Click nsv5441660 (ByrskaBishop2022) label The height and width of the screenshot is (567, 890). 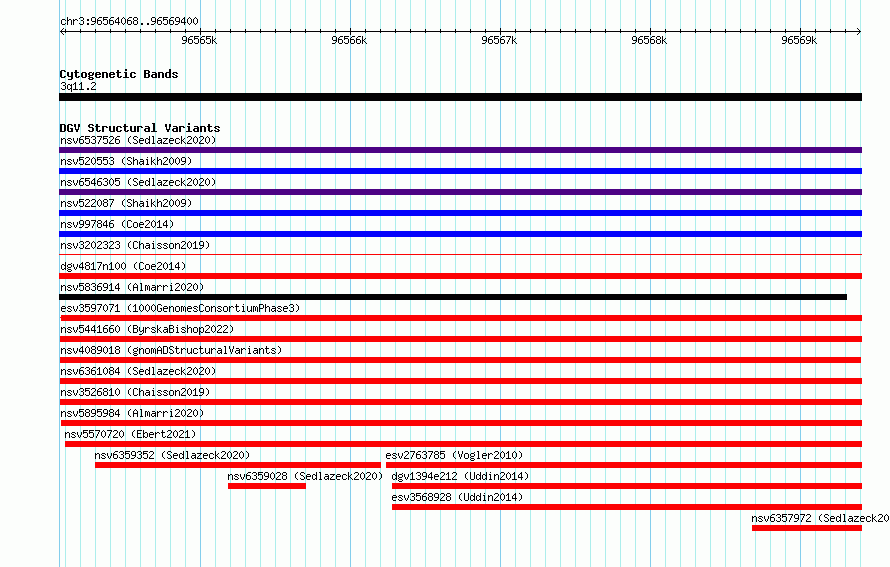click(x=147, y=329)
